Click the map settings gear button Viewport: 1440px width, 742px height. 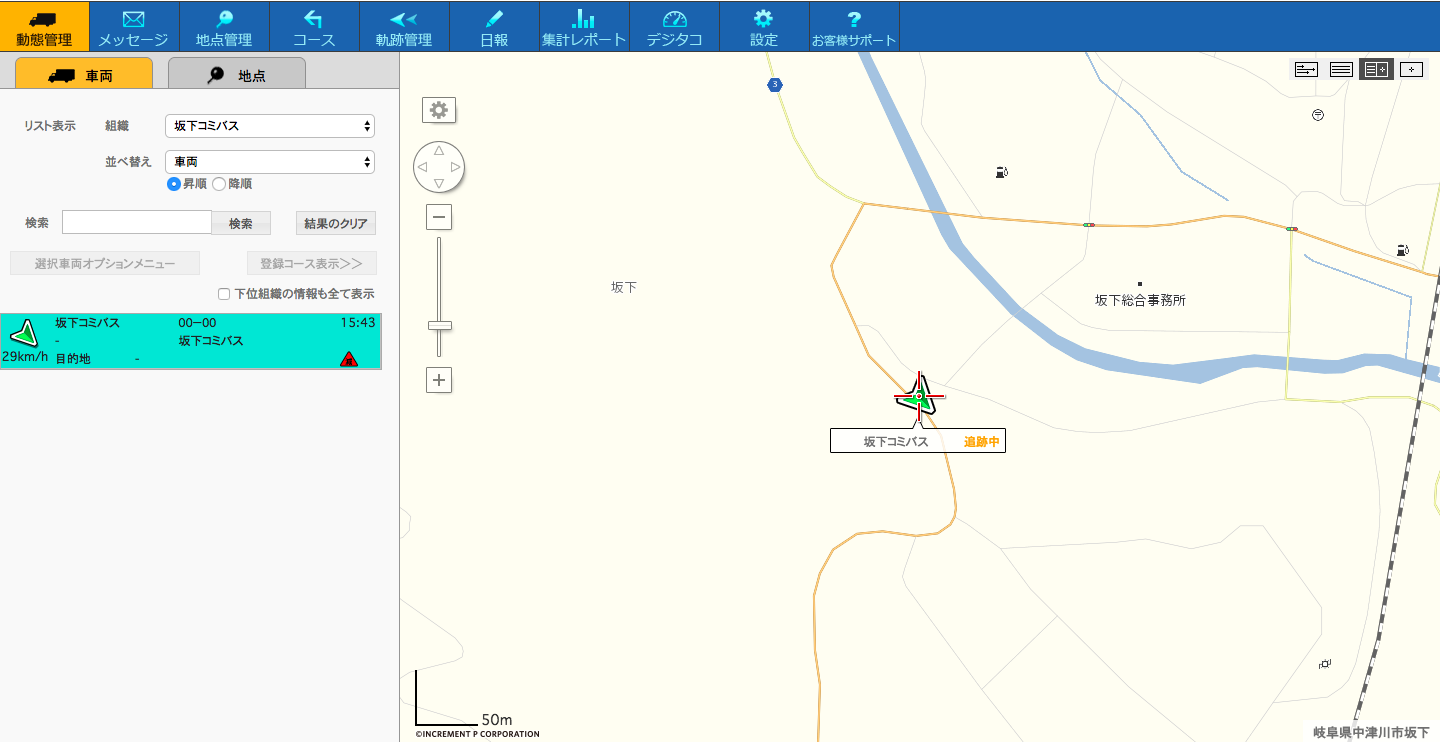439,110
